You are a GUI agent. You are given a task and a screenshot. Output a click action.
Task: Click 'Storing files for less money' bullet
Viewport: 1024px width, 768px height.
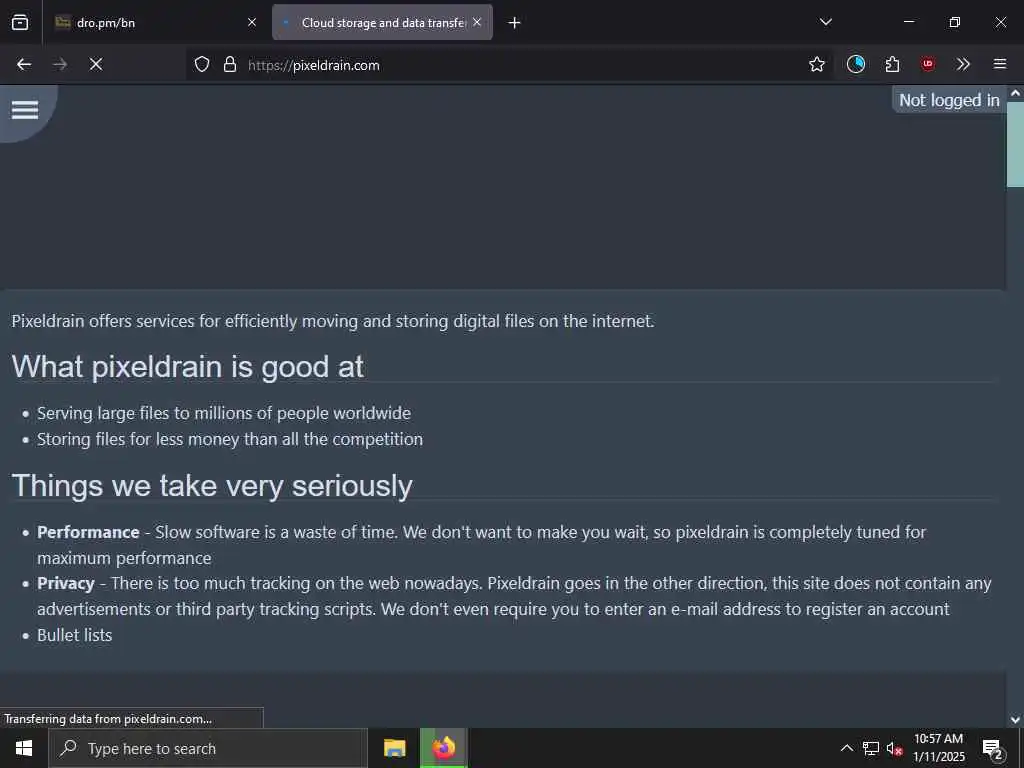(x=230, y=440)
